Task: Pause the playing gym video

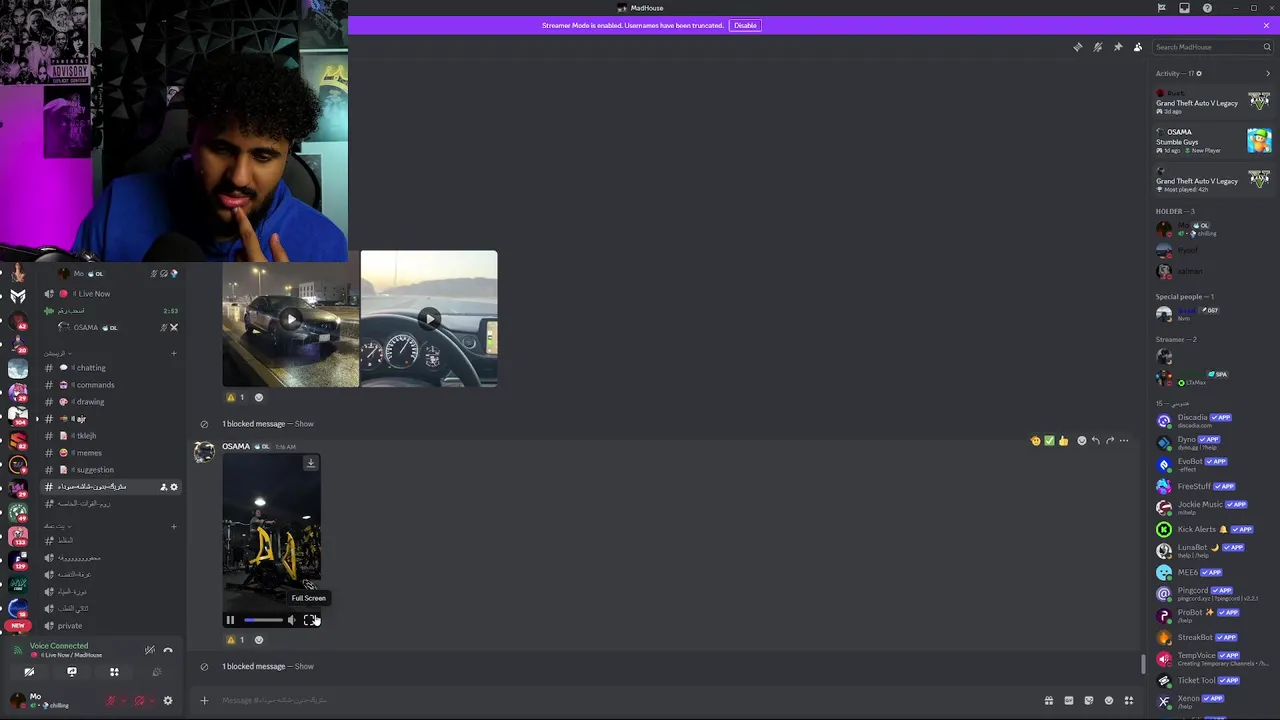Action: 230,620
